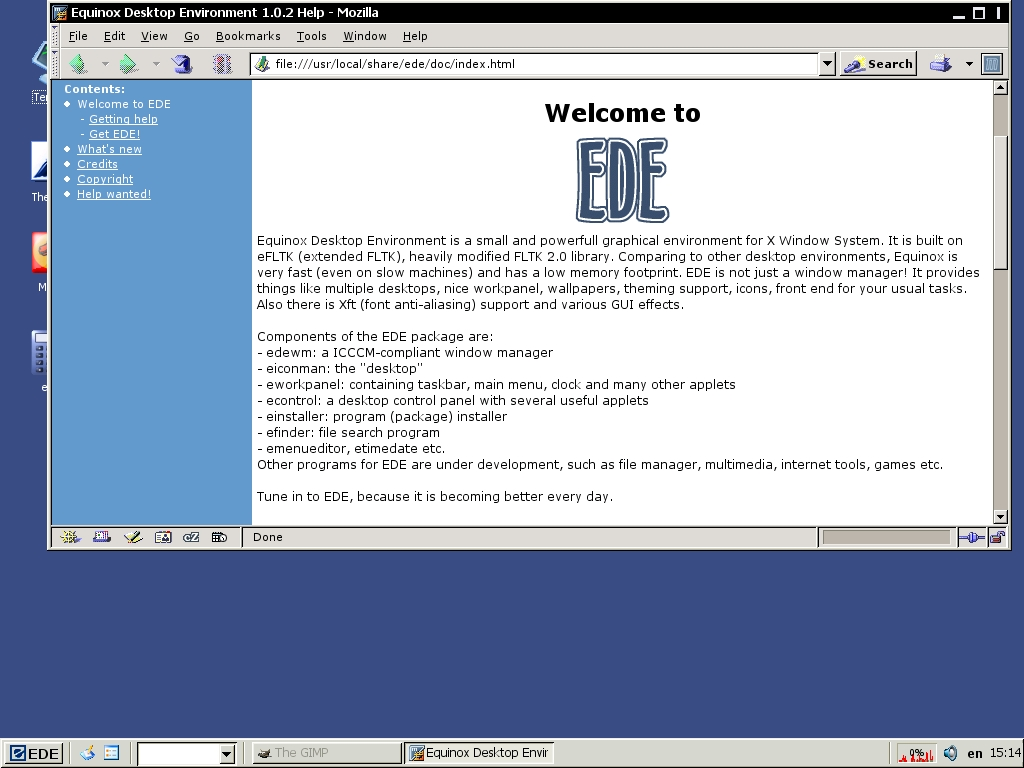The height and width of the screenshot is (768, 1024).
Task: Open the Help wanted! link
Action: [x=114, y=194]
